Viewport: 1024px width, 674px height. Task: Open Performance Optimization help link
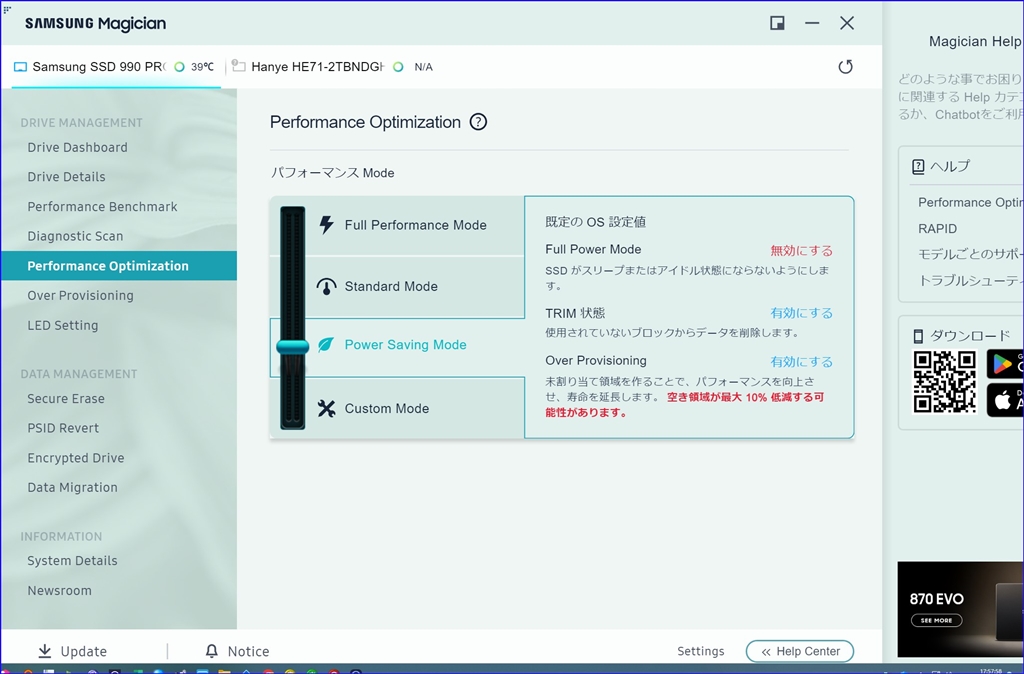point(970,202)
